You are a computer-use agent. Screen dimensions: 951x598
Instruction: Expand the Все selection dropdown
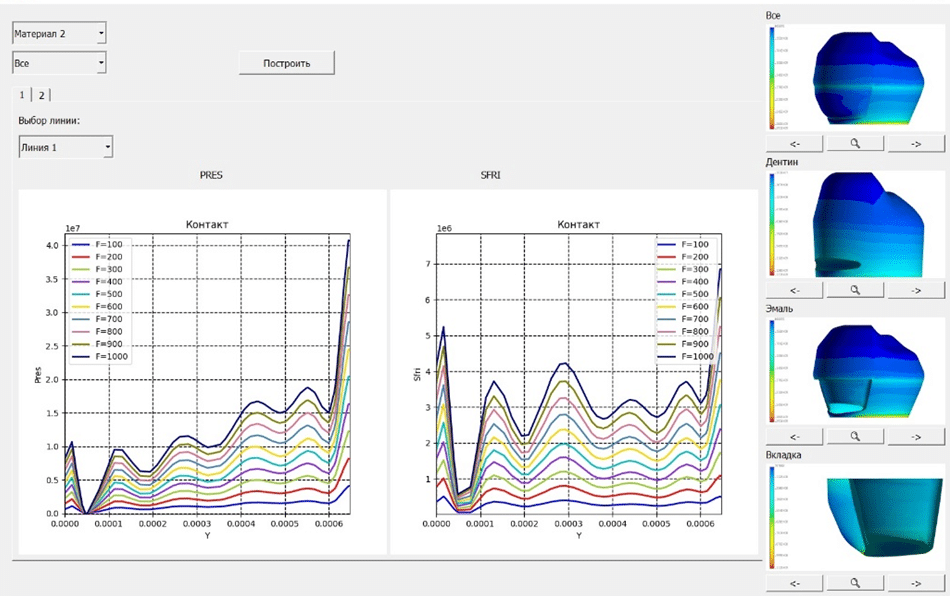click(59, 62)
